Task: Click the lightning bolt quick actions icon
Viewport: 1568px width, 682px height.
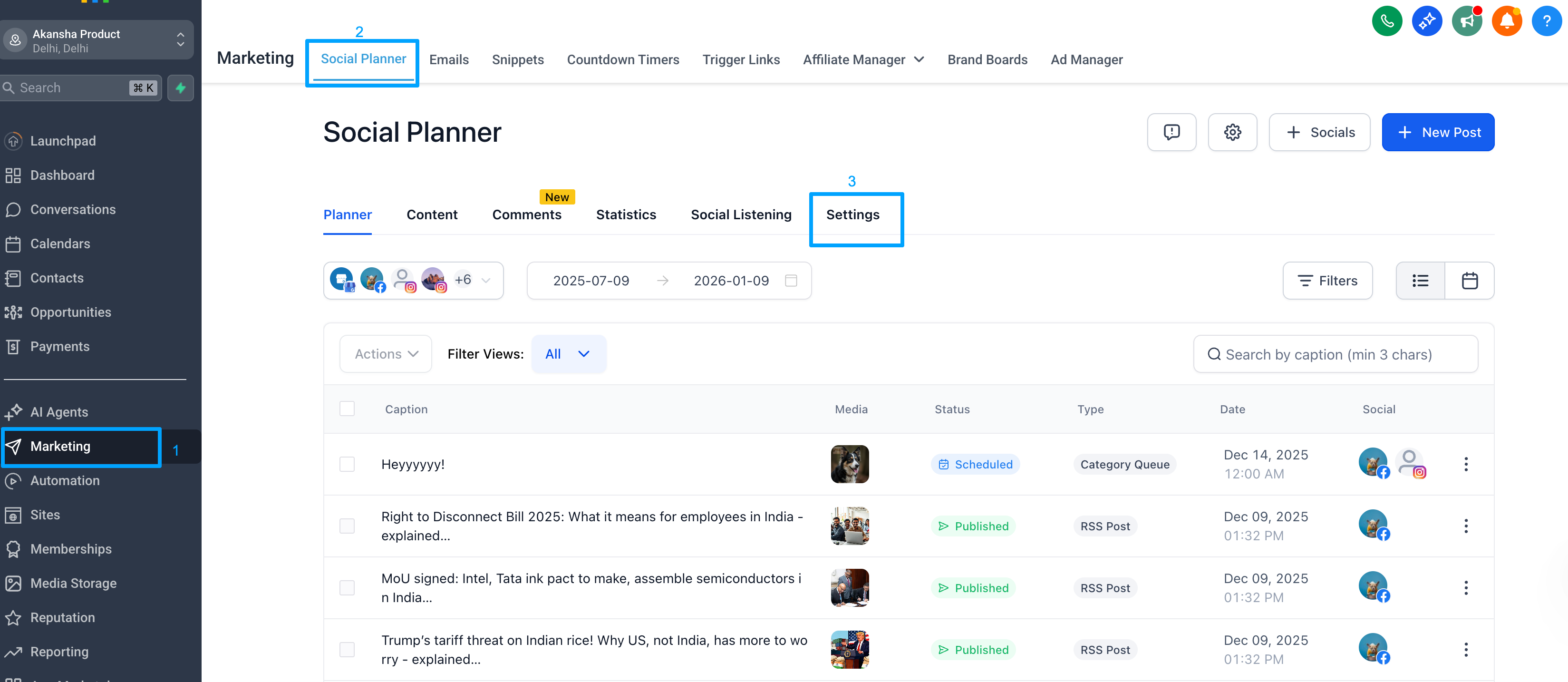Action: [x=181, y=88]
